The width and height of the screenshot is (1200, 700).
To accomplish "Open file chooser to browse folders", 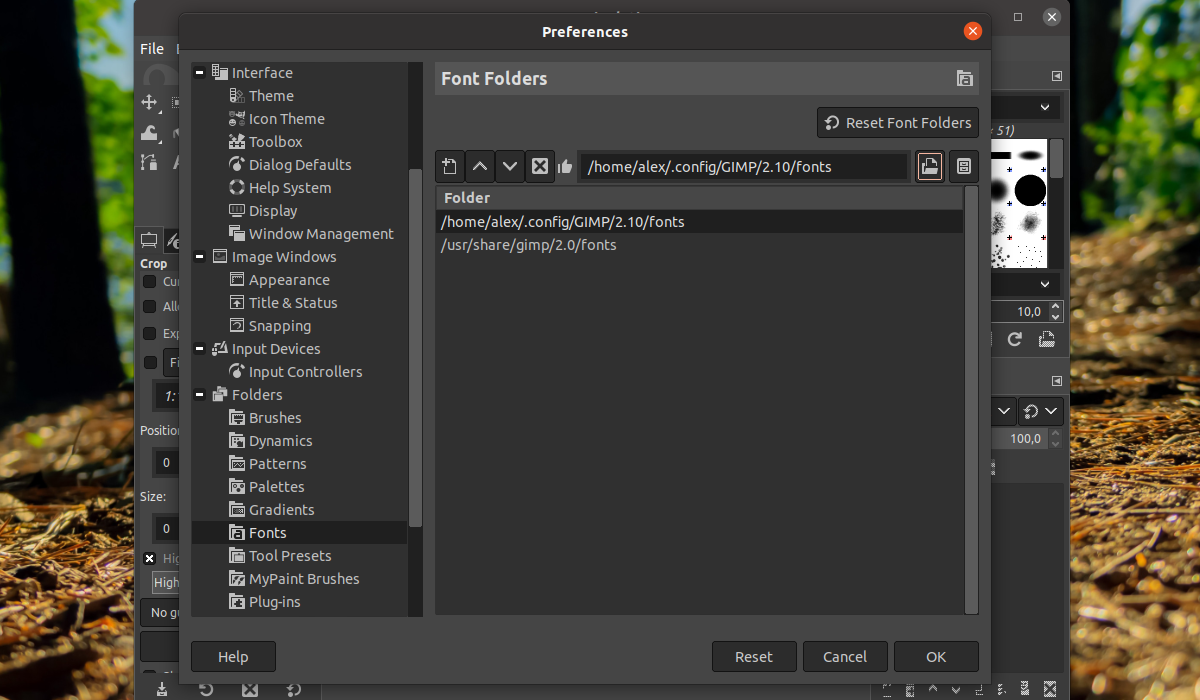I will click(930, 167).
